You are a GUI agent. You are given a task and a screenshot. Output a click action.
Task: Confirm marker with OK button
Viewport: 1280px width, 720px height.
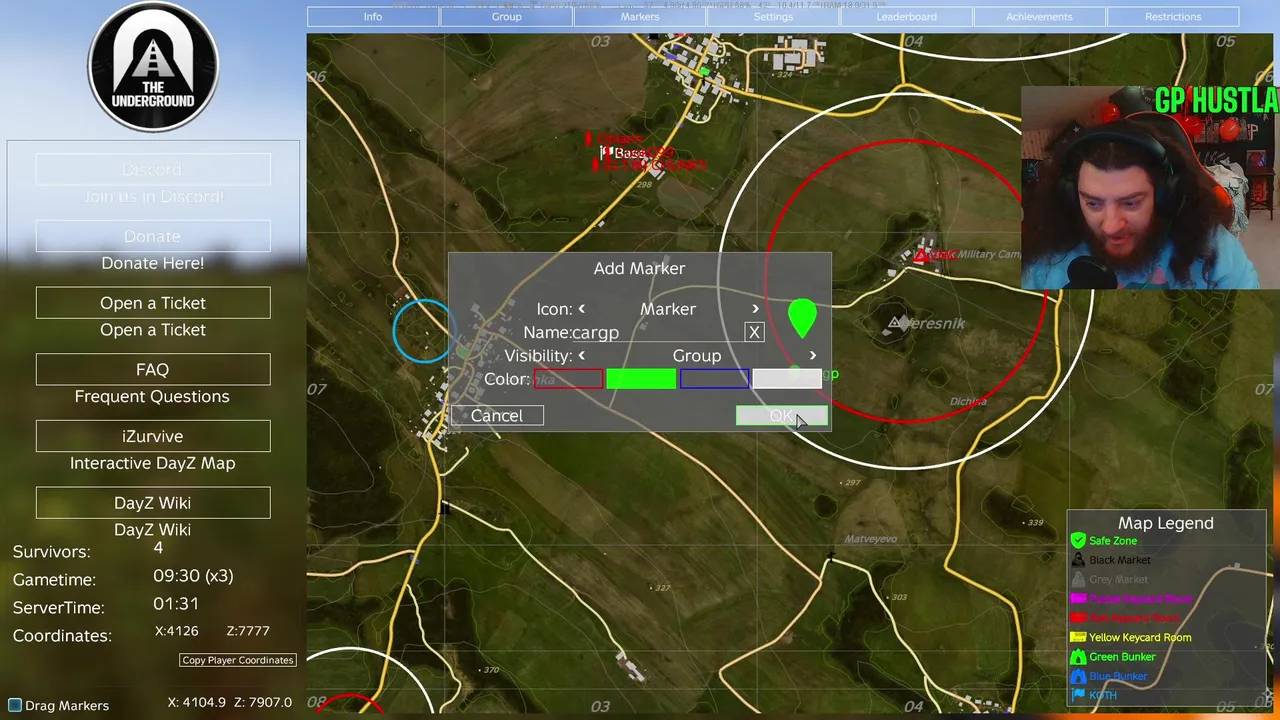782,416
